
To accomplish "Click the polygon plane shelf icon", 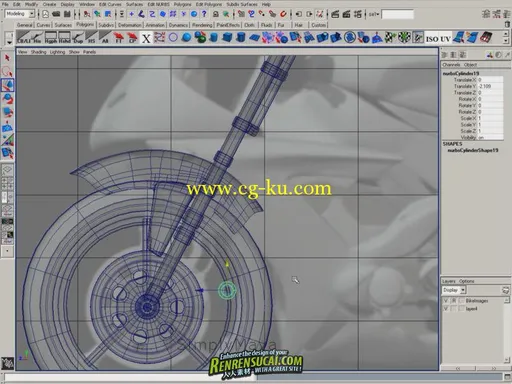I will [254, 38].
